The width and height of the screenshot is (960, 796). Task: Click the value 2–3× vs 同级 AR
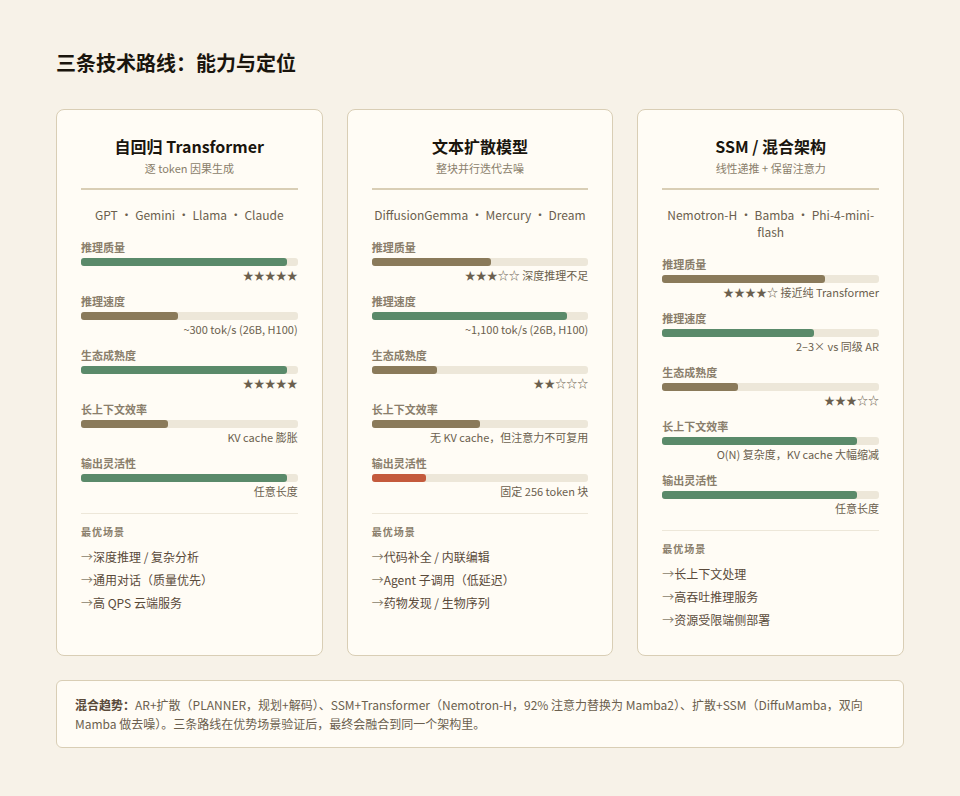click(x=837, y=347)
